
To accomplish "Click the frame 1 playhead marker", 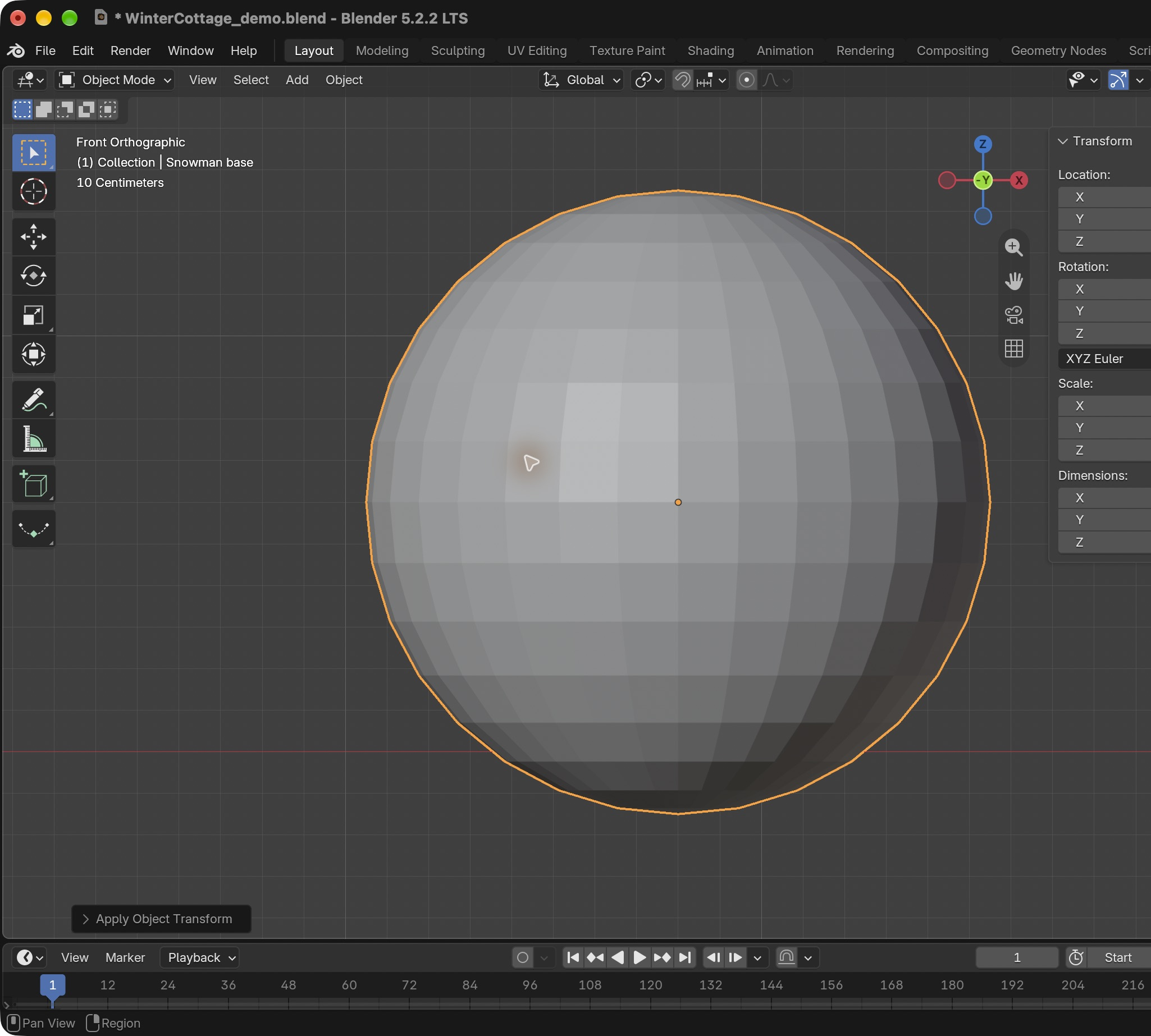I will [52, 985].
